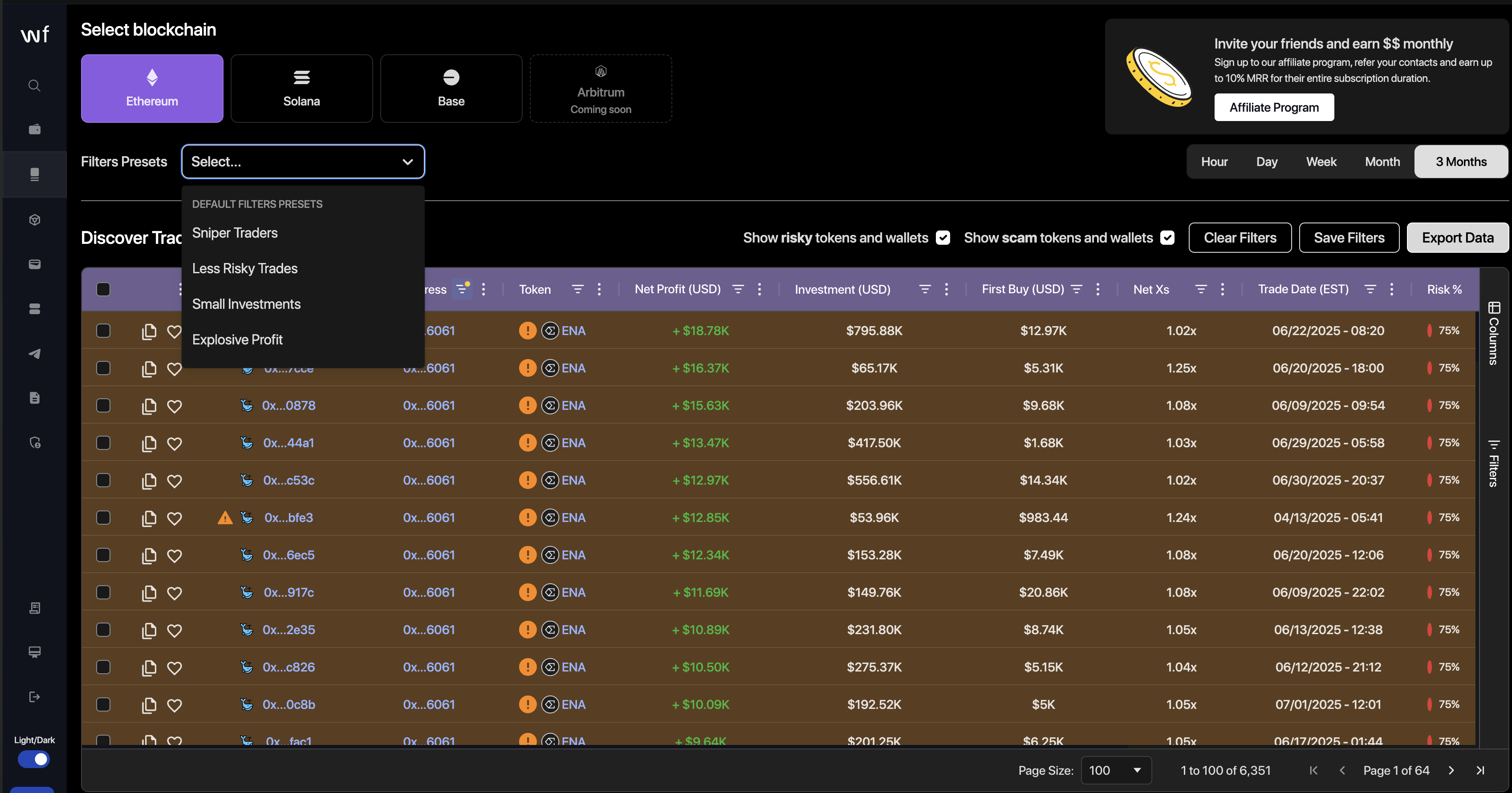The height and width of the screenshot is (793, 1512).
Task: Select the Solana blockchain card
Action: [302, 89]
